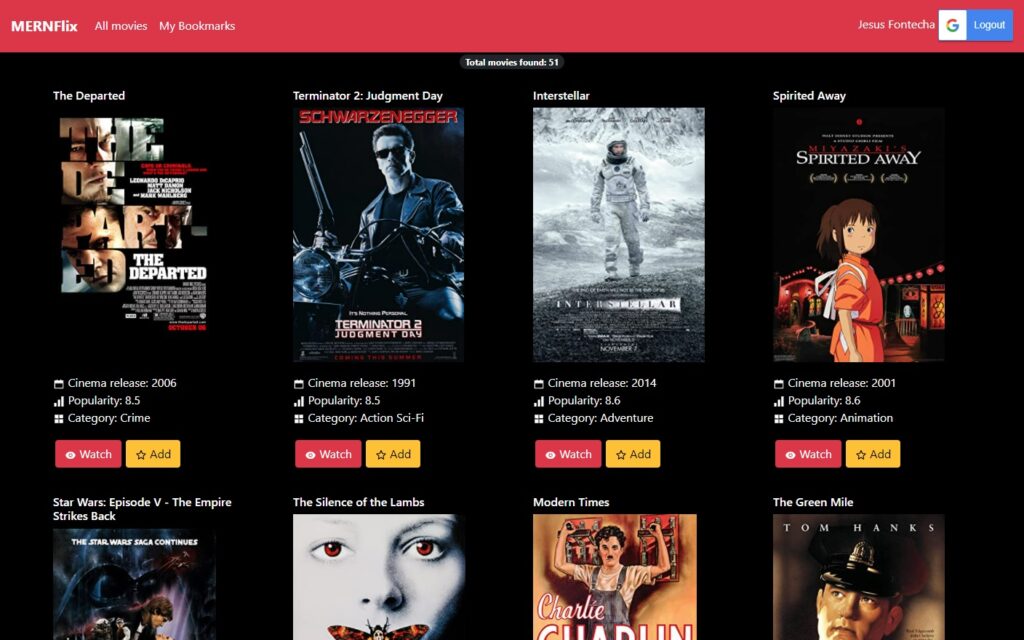Click the bar-chart popularity icon for Spirited Away
The width and height of the screenshot is (1024, 640).
[779, 401]
